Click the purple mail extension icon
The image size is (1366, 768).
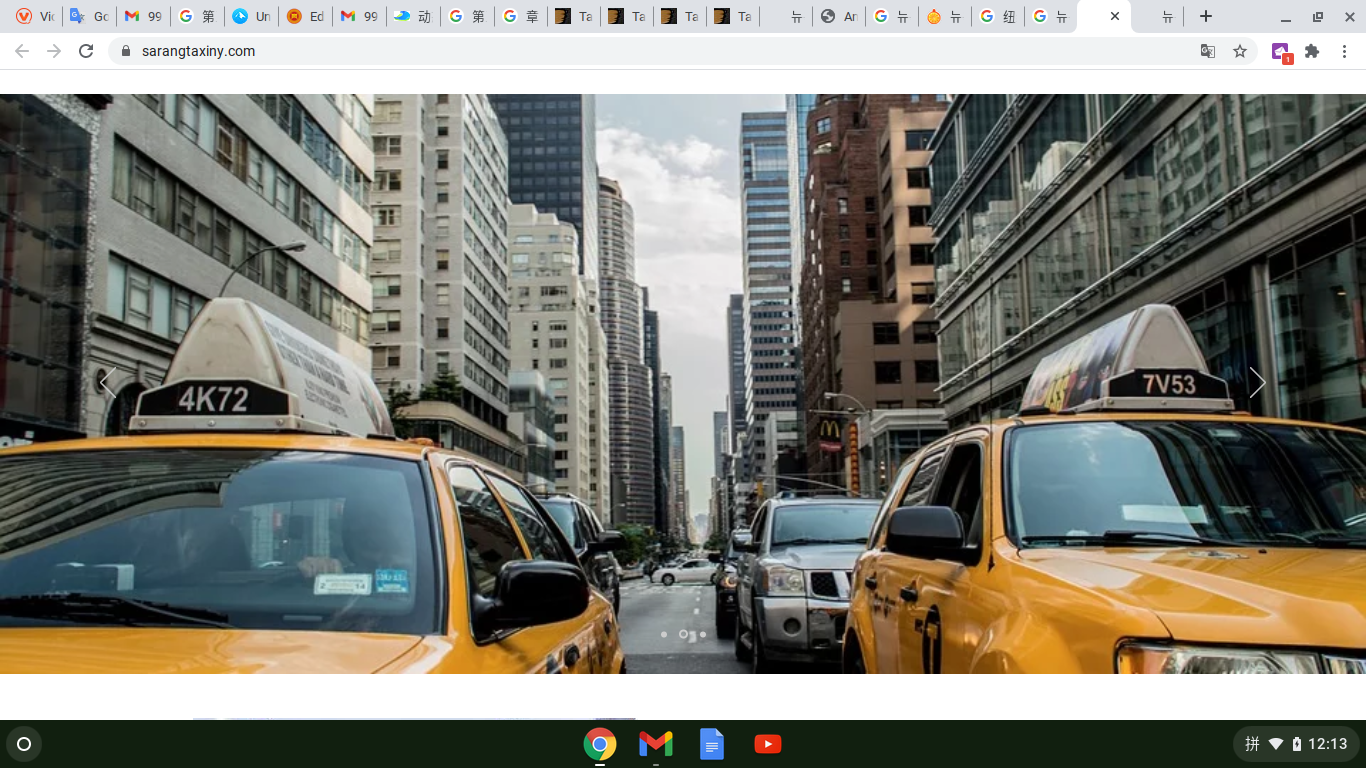1280,52
